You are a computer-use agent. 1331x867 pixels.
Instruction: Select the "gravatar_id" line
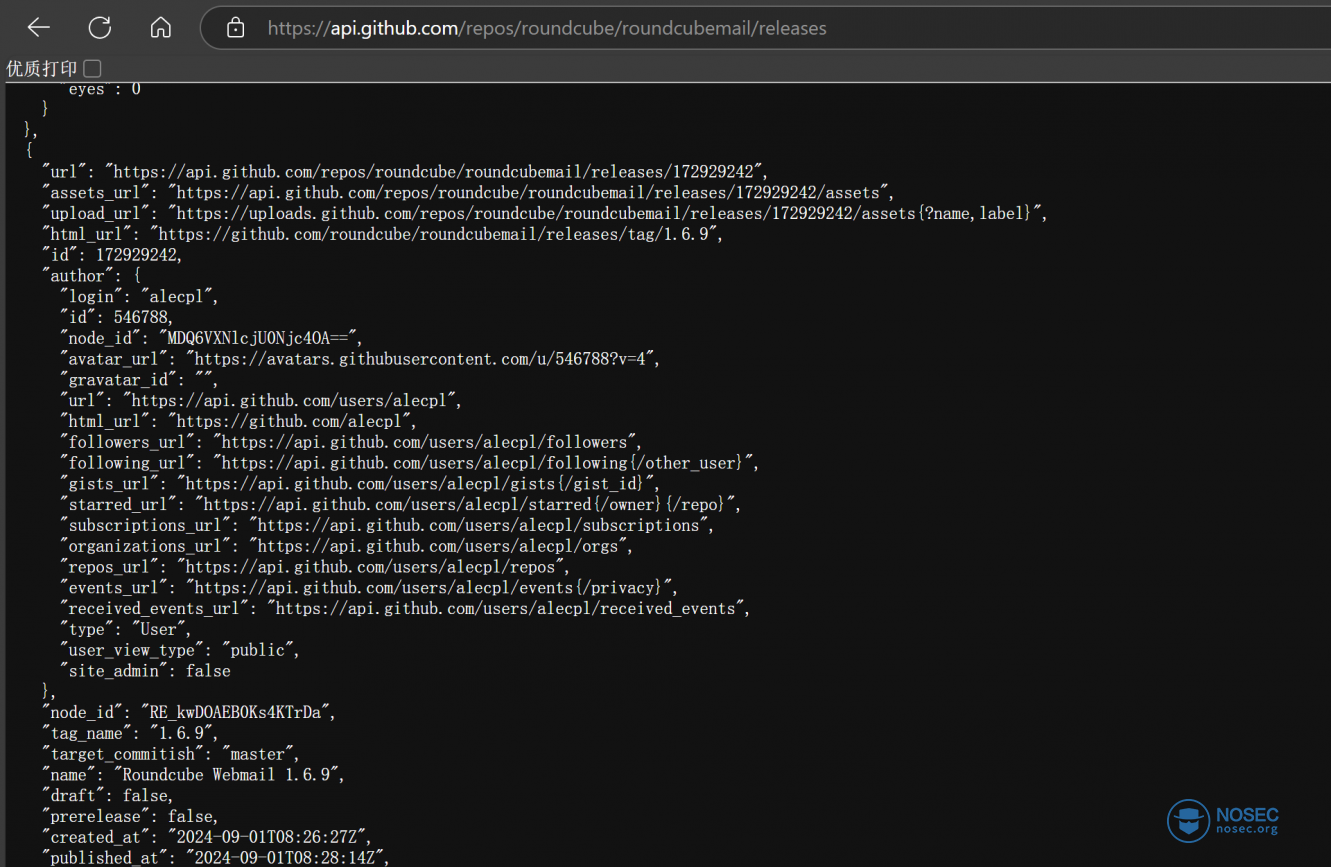coord(139,380)
